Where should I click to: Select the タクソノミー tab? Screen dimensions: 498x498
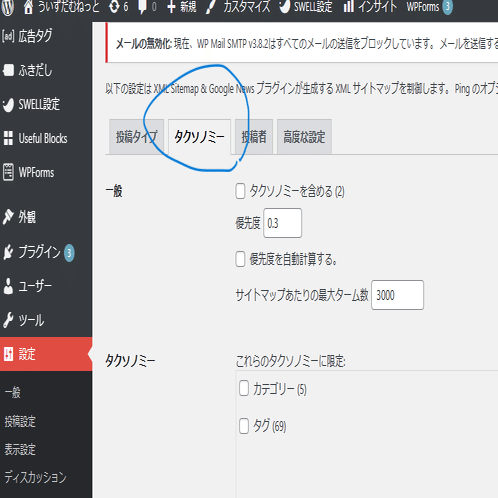tap(199, 137)
